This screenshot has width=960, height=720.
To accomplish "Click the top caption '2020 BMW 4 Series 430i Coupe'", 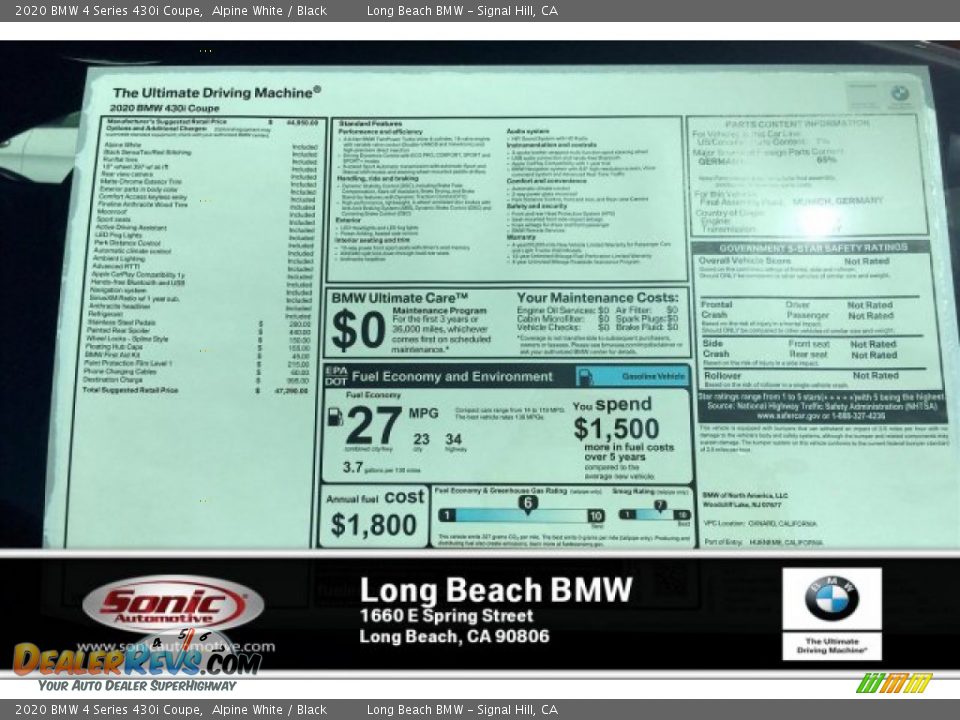I will click(x=109, y=10).
